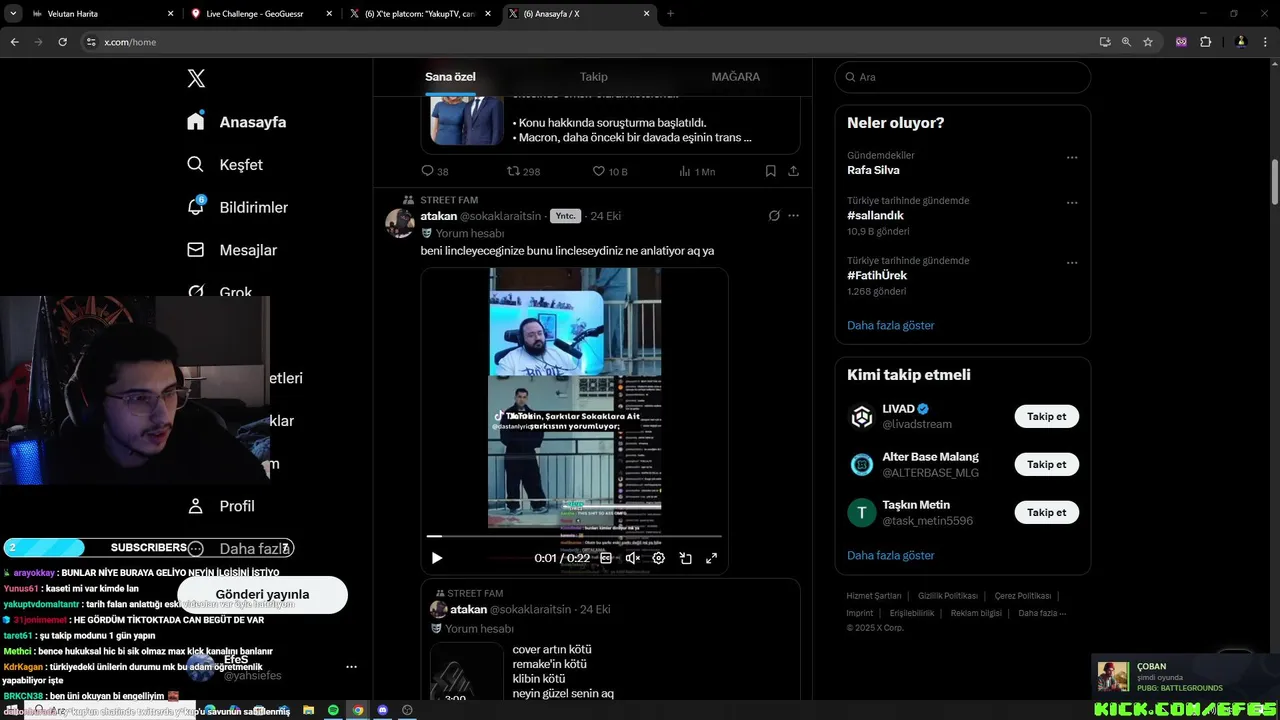Play the embedded video
Image resolution: width=1280 pixels, height=720 pixels.
[436, 558]
